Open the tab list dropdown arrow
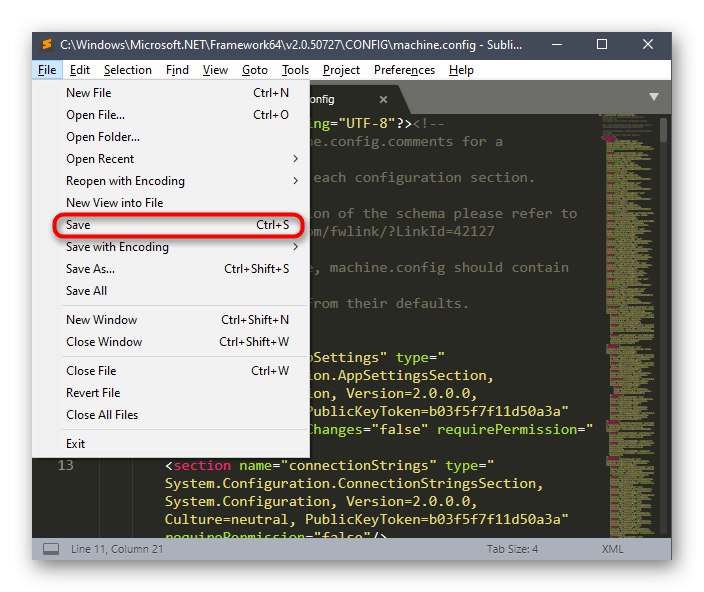The height and width of the screenshot is (592, 704). pos(654,96)
